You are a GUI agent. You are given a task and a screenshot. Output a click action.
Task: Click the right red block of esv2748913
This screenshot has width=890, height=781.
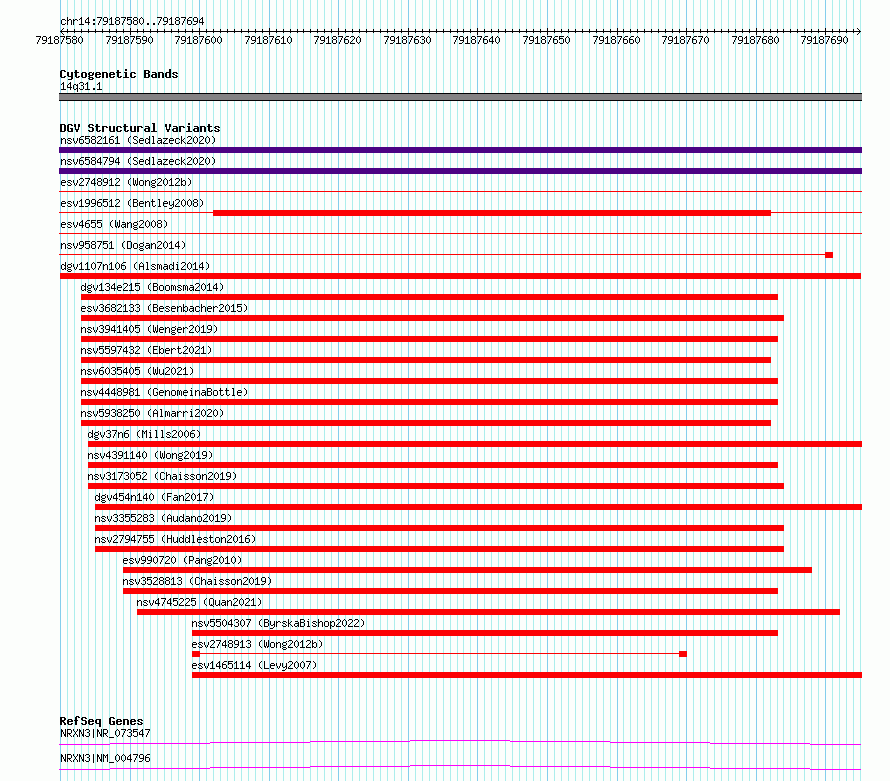683,654
